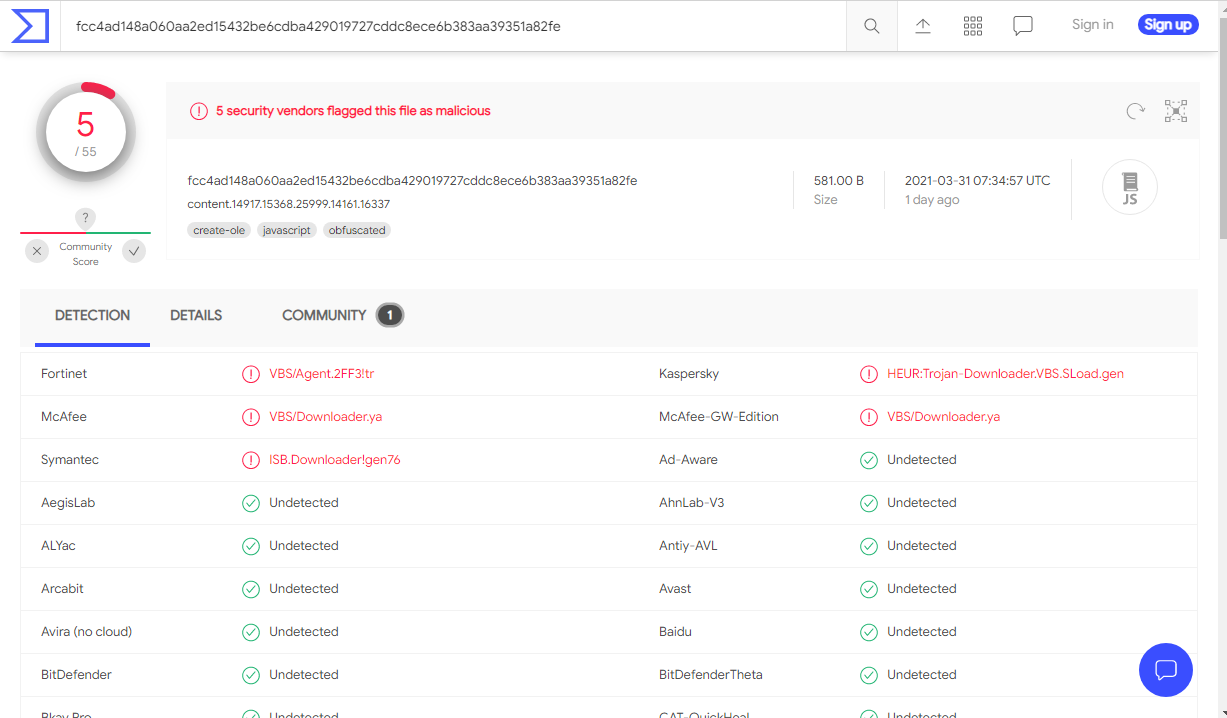Click the green check icon for Arcabit
Image resolution: width=1227 pixels, height=718 pixels.
[251, 589]
